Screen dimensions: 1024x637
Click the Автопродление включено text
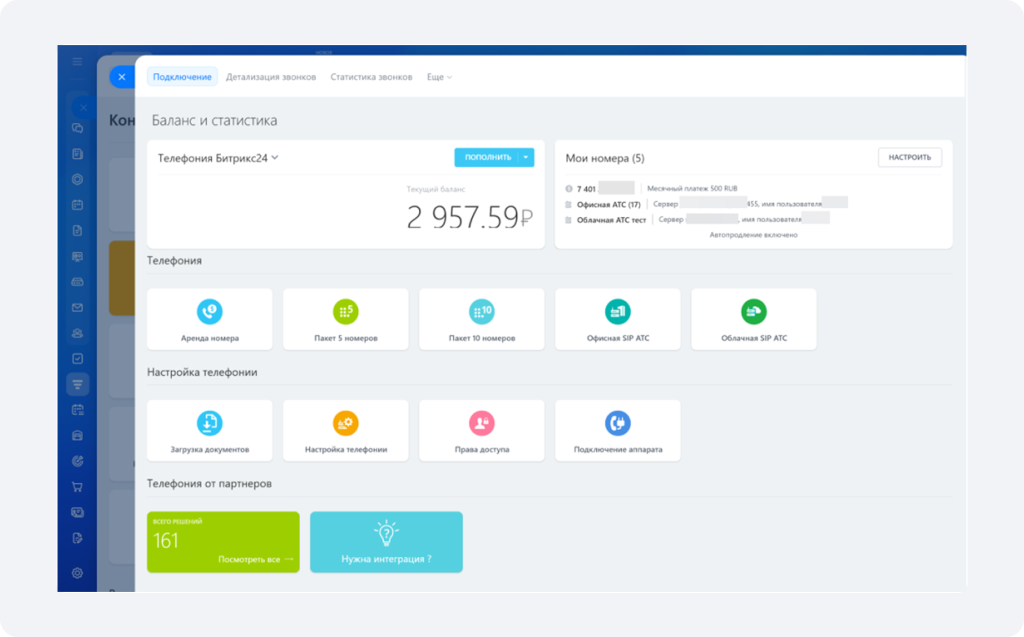coord(753,235)
